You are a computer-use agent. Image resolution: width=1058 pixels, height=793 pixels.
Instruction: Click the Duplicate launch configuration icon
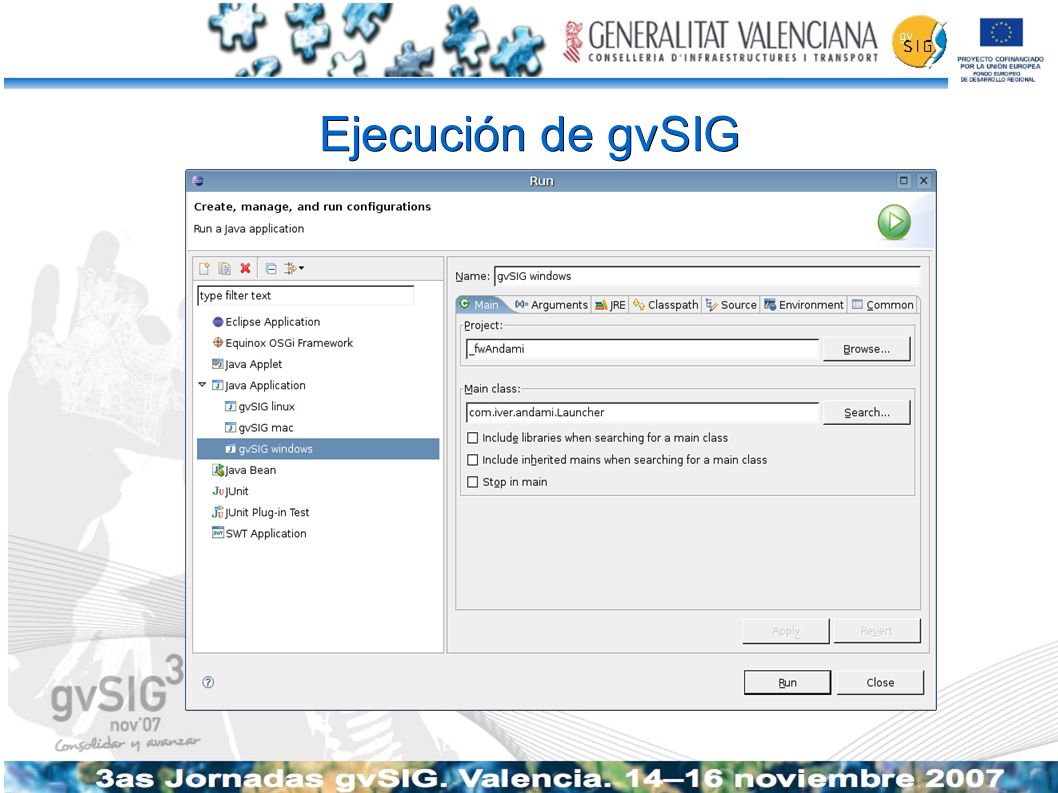tap(224, 269)
